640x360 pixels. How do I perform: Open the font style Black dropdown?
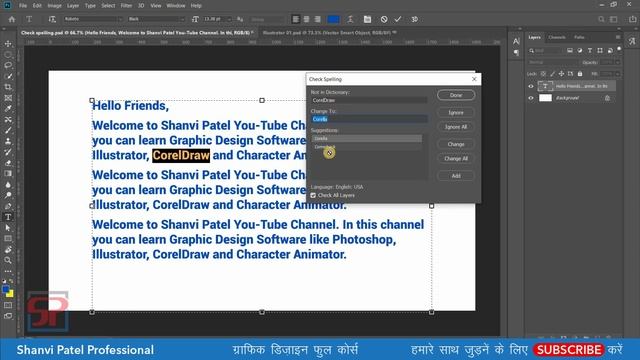click(x=155, y=19)
